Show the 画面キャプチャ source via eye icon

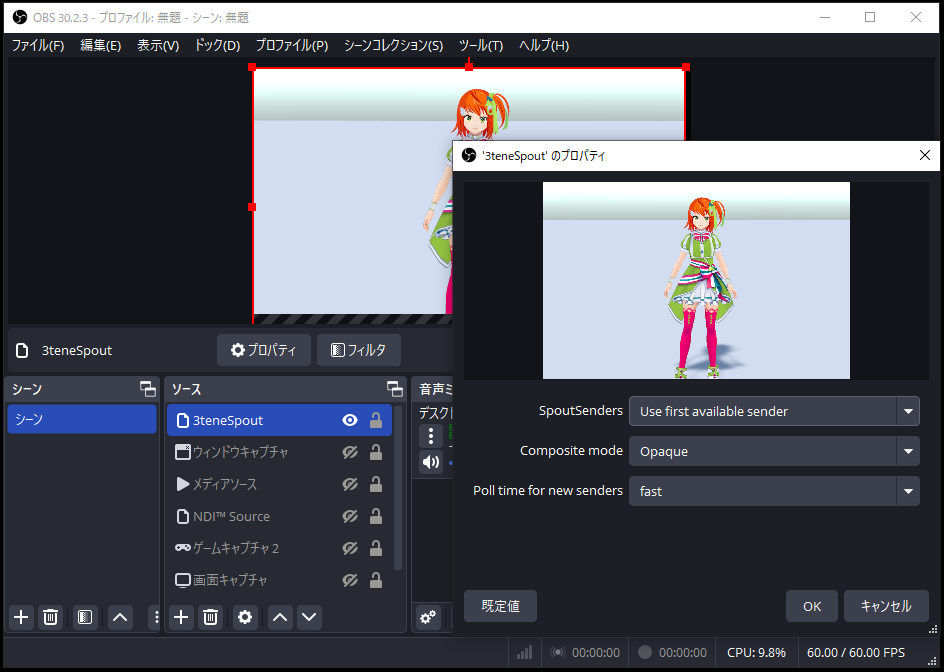point(350,580)
